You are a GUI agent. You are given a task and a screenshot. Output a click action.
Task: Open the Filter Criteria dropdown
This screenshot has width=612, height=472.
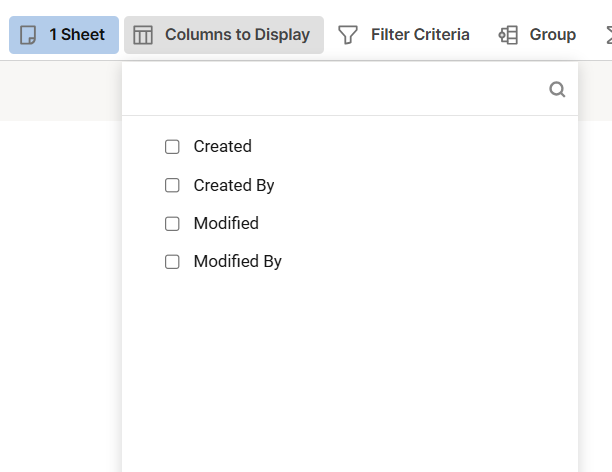404,35
